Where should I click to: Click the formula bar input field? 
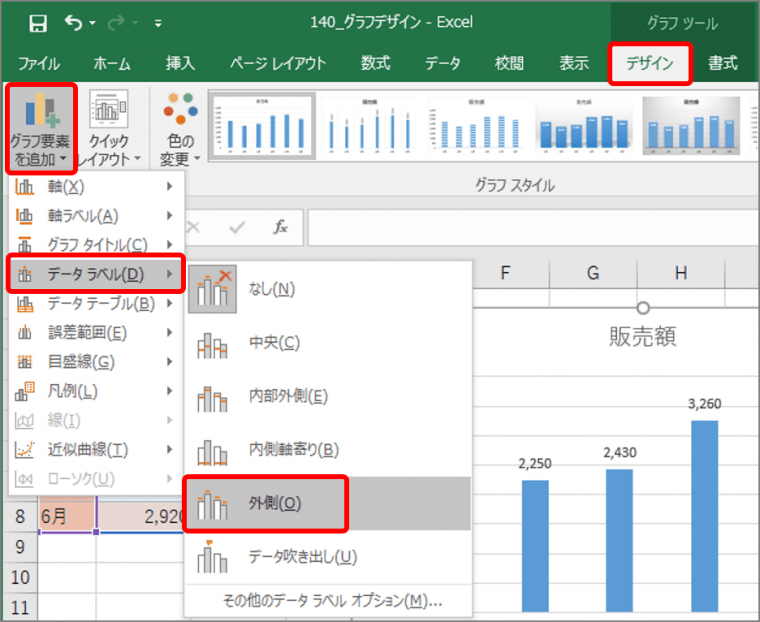[x=533, y=227]
